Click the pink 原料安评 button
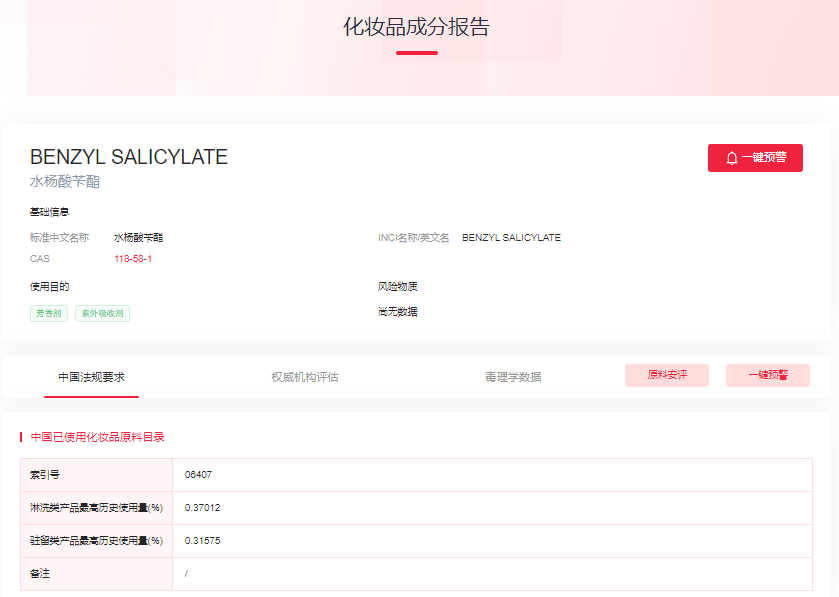Viewport: 839px width, 597px height. (x=667, y=375)
